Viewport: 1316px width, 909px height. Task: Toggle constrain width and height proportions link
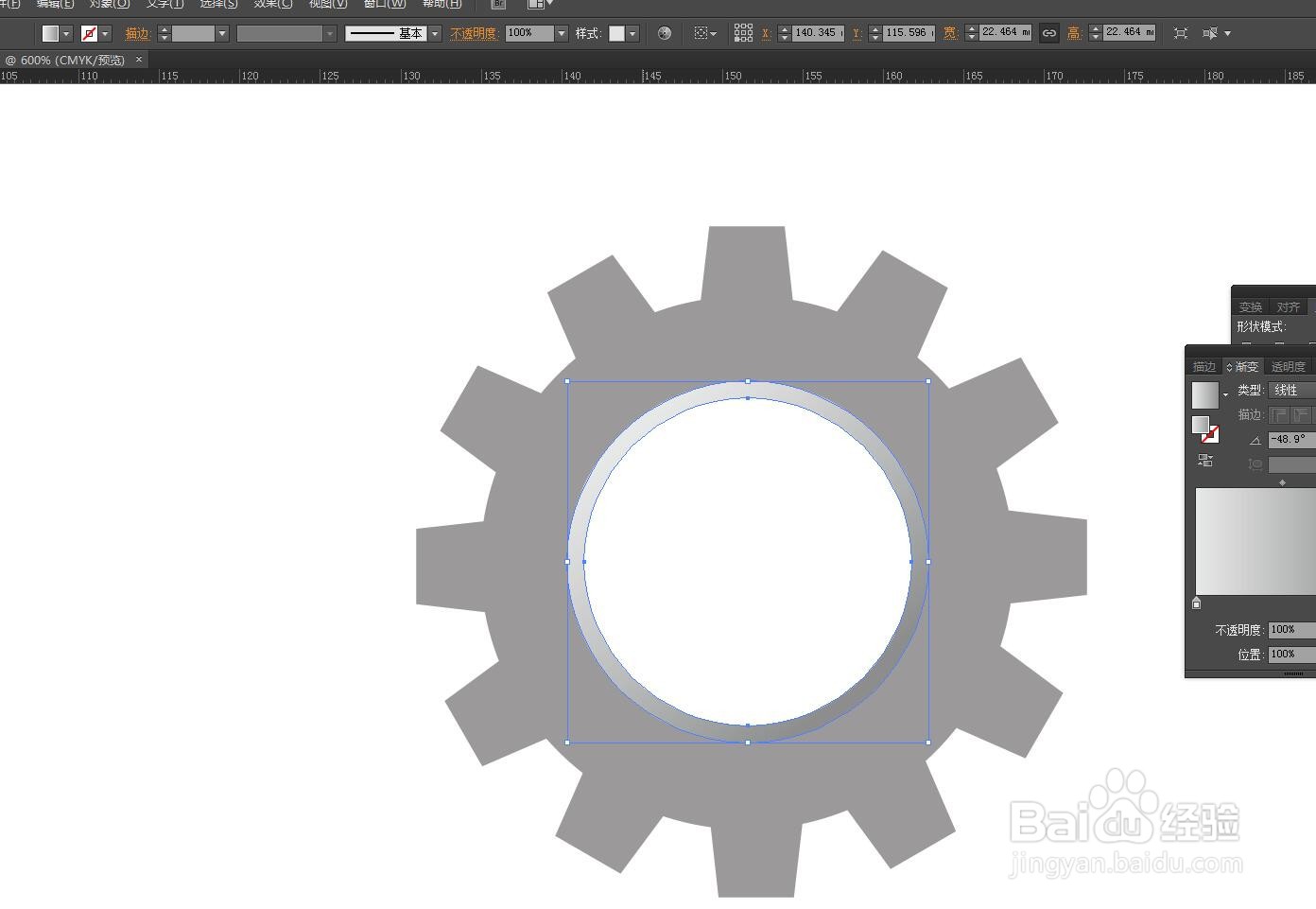[x=1049, y=33]
